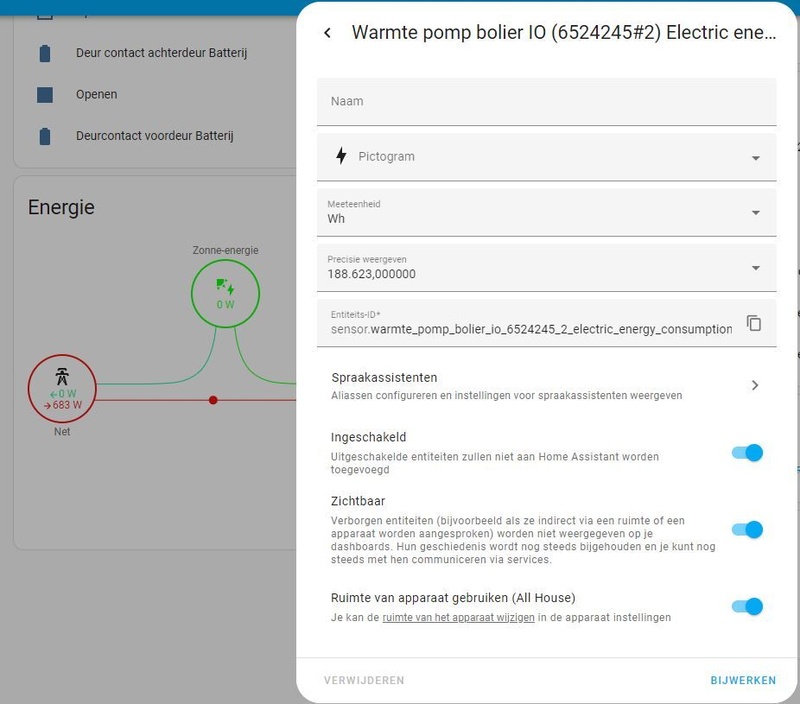Viewport: 800px width, 704px height.
Task: Open the Spraakassistenten settings row
Action: tap(546, 386)
